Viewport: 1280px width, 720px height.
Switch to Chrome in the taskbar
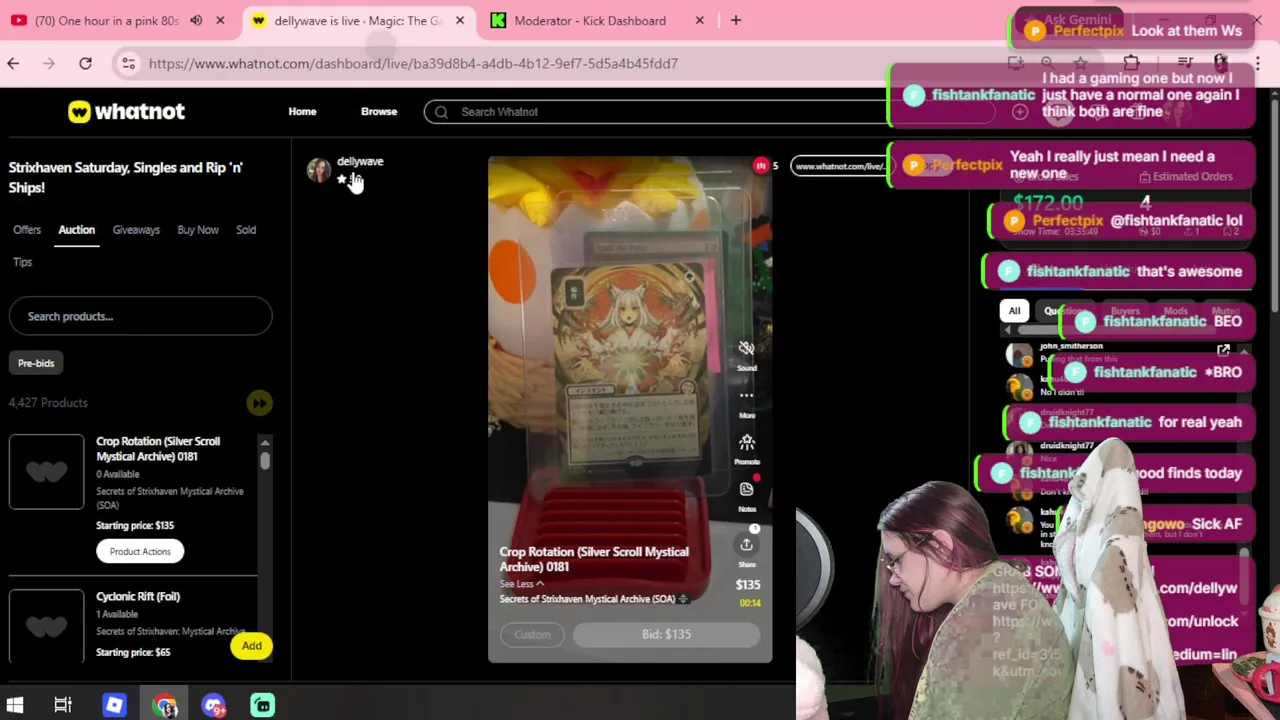click(x=164, y=705)
